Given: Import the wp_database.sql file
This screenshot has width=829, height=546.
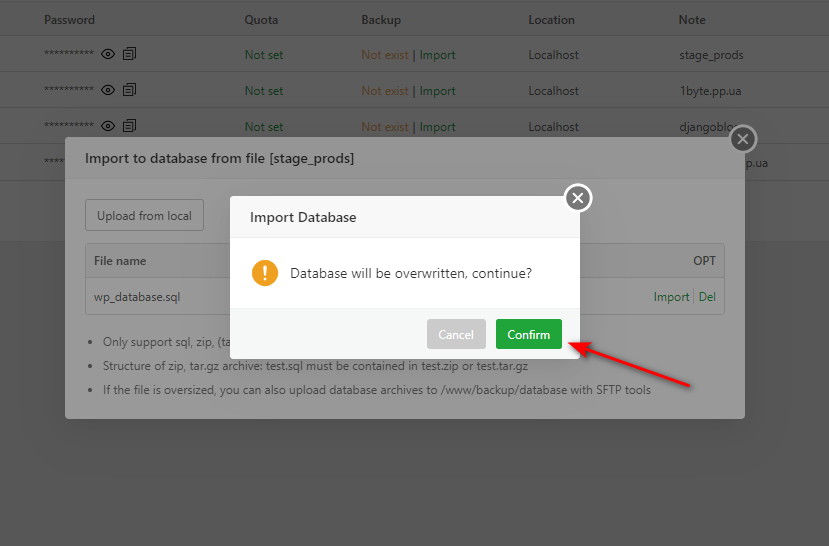Looking at the screenshot, I should [671, 297].
